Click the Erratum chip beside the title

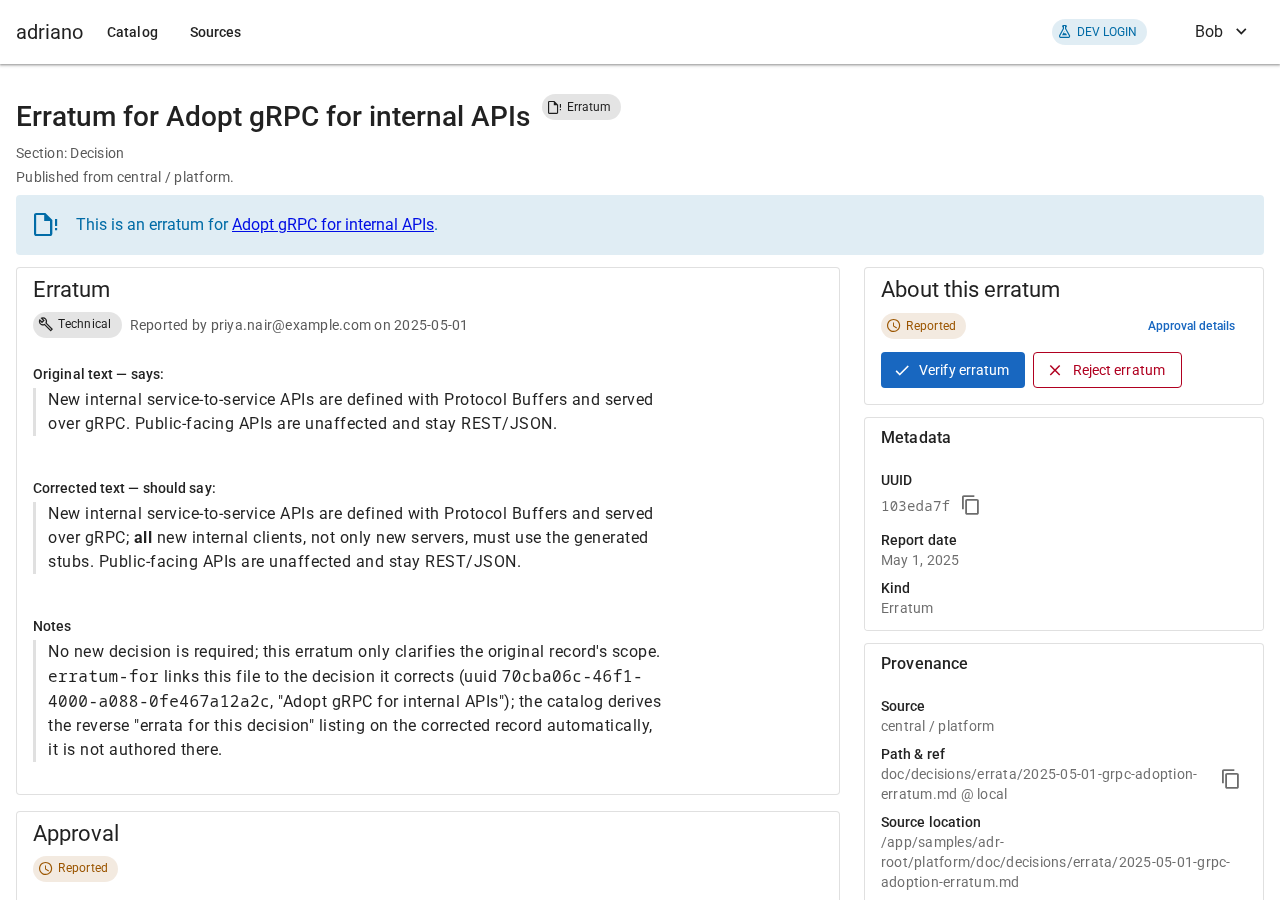[x=581, y=107]
